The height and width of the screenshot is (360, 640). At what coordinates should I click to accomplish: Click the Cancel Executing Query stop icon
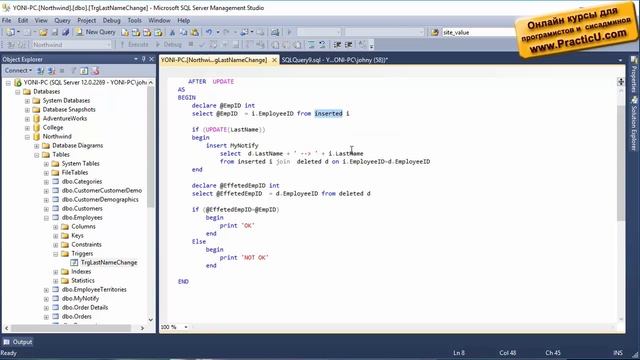pos(191,44)
